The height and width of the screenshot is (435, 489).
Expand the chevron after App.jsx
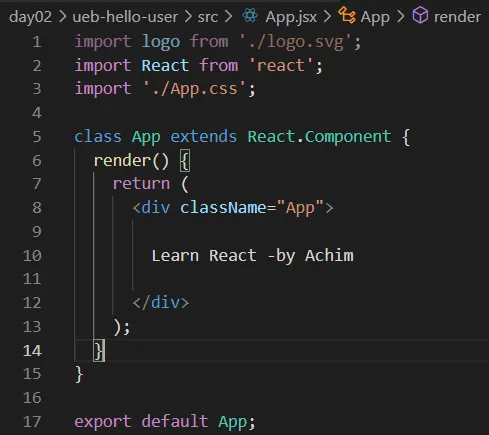point(327,17)
